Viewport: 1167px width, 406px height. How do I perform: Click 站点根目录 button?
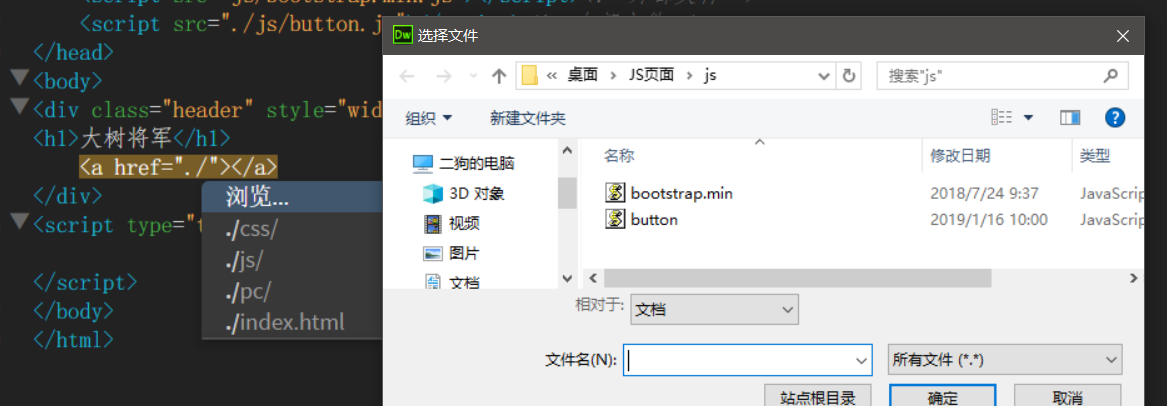point(817,396)
